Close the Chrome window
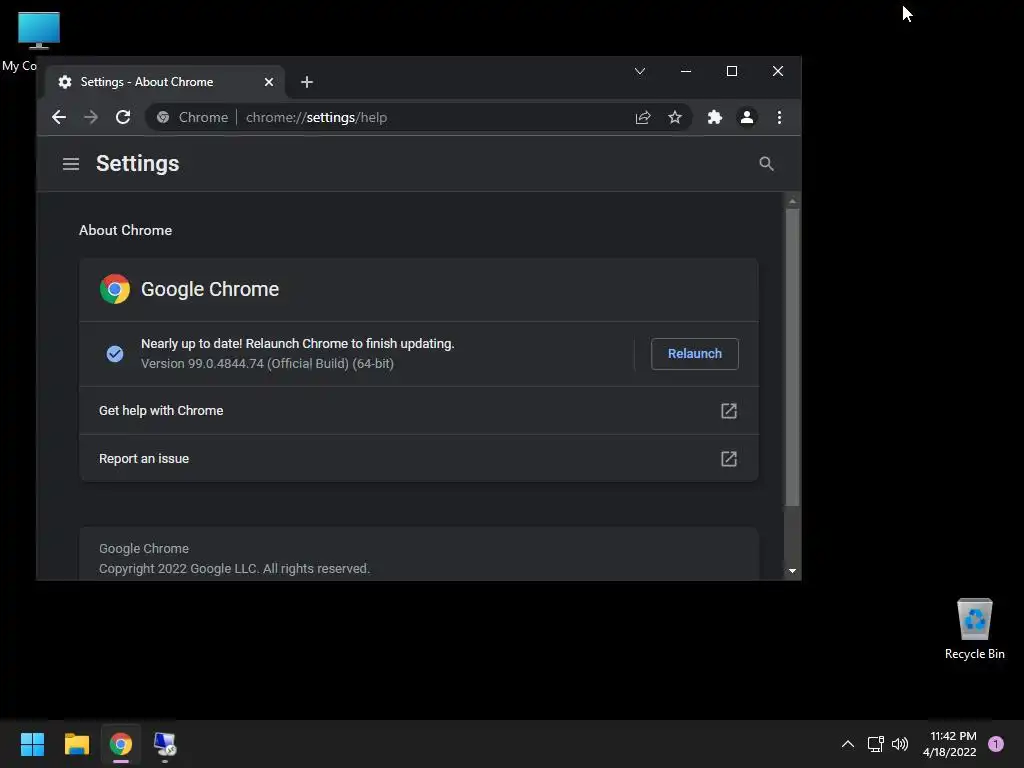 [778, 71]
